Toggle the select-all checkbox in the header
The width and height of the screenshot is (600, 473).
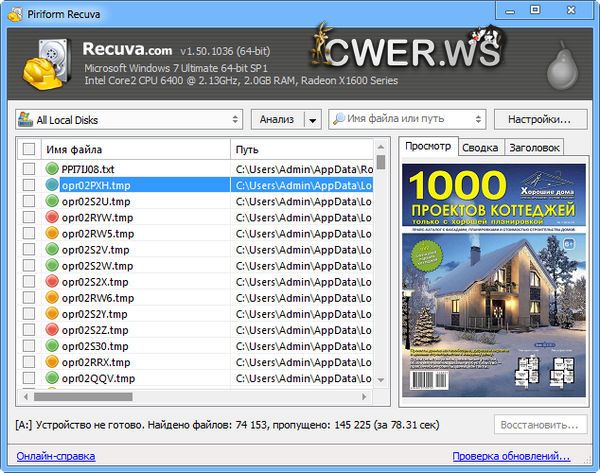pyautogui.click(x=29, y=148)
